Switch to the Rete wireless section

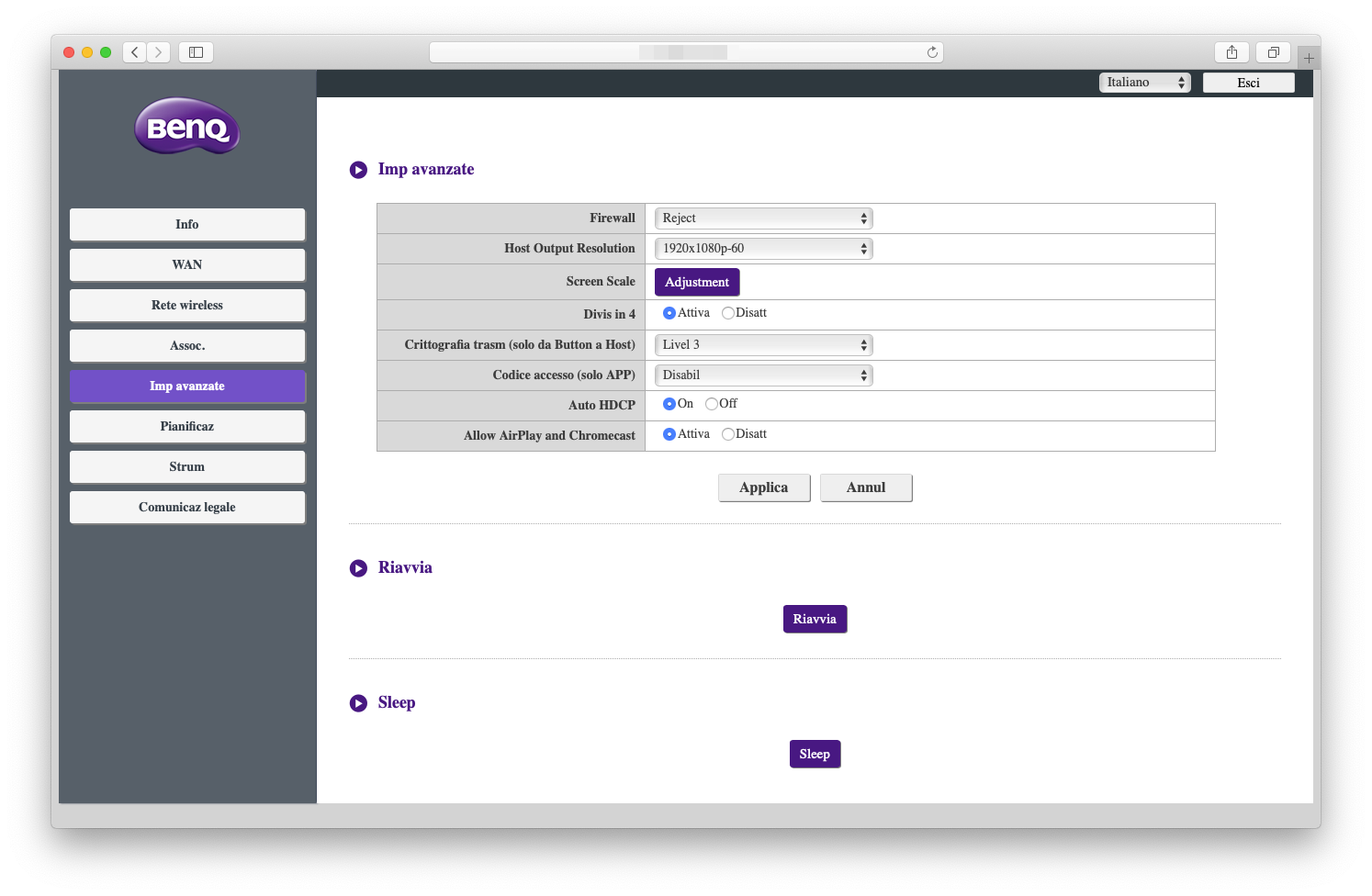186,305
